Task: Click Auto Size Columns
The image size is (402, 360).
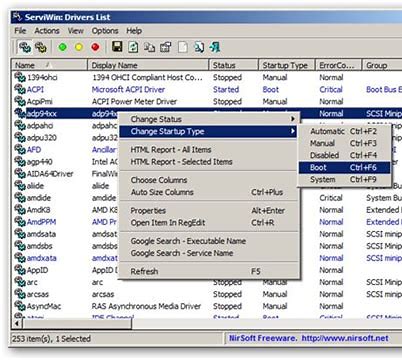Action: (209, 192)
